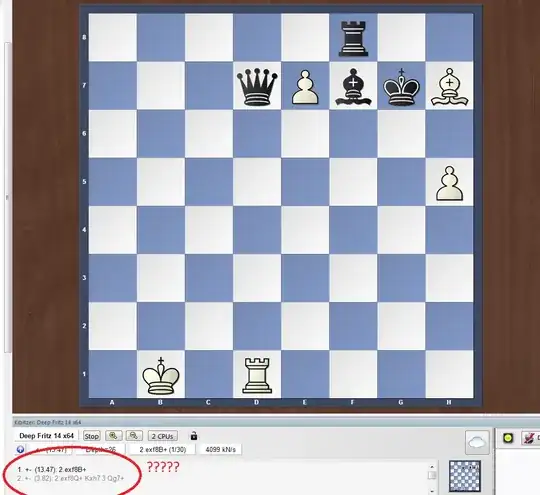Click the white rook on d1
The width and height of the screenshot is (540, 495).
click(257, 375)
